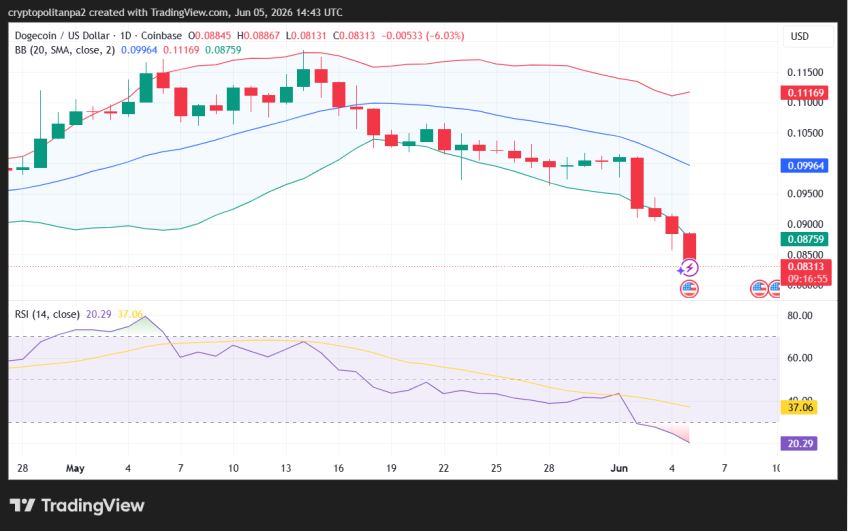Image resolution: width=848 pixels, height=531 pixels.
Task: Click date 22 on the time axis
Action: (x=443, y=468)
